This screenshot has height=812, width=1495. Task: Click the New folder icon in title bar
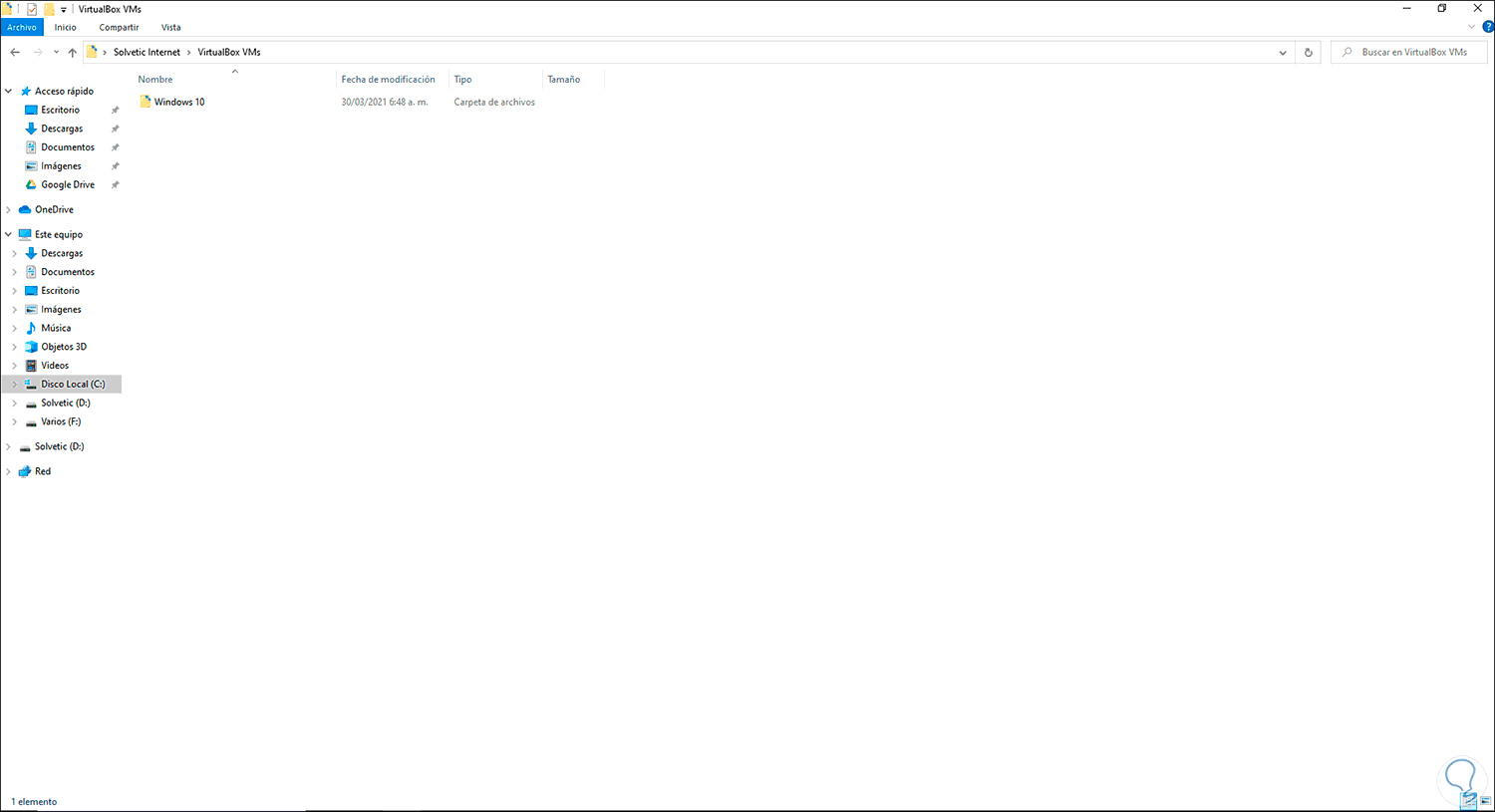tap(49, 9)
